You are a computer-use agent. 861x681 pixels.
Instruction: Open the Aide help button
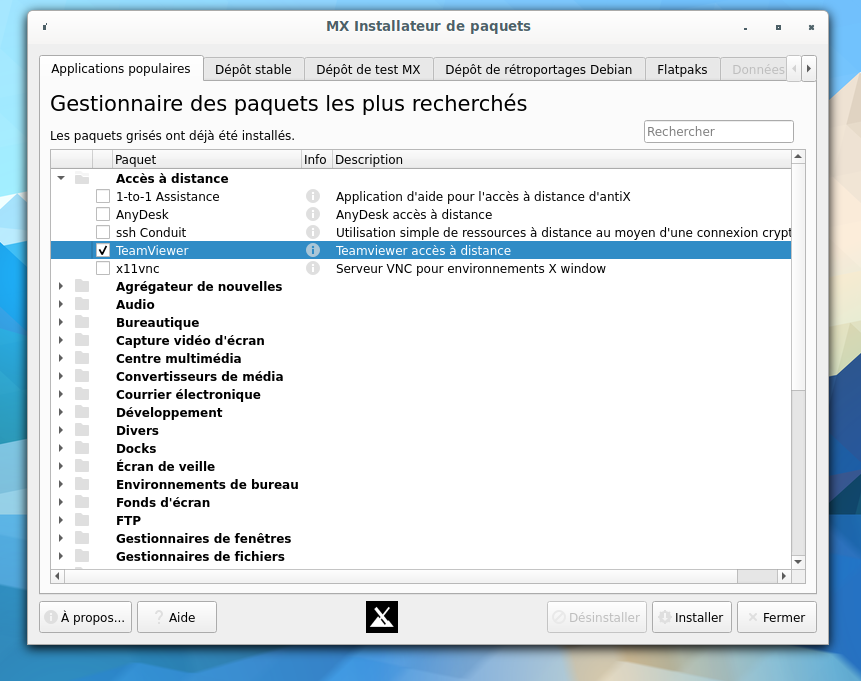click(x=177, y=617)
